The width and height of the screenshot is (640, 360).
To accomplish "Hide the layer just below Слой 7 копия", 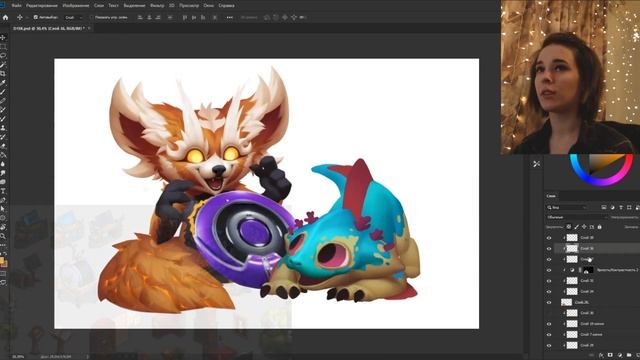I will (549, 345).
